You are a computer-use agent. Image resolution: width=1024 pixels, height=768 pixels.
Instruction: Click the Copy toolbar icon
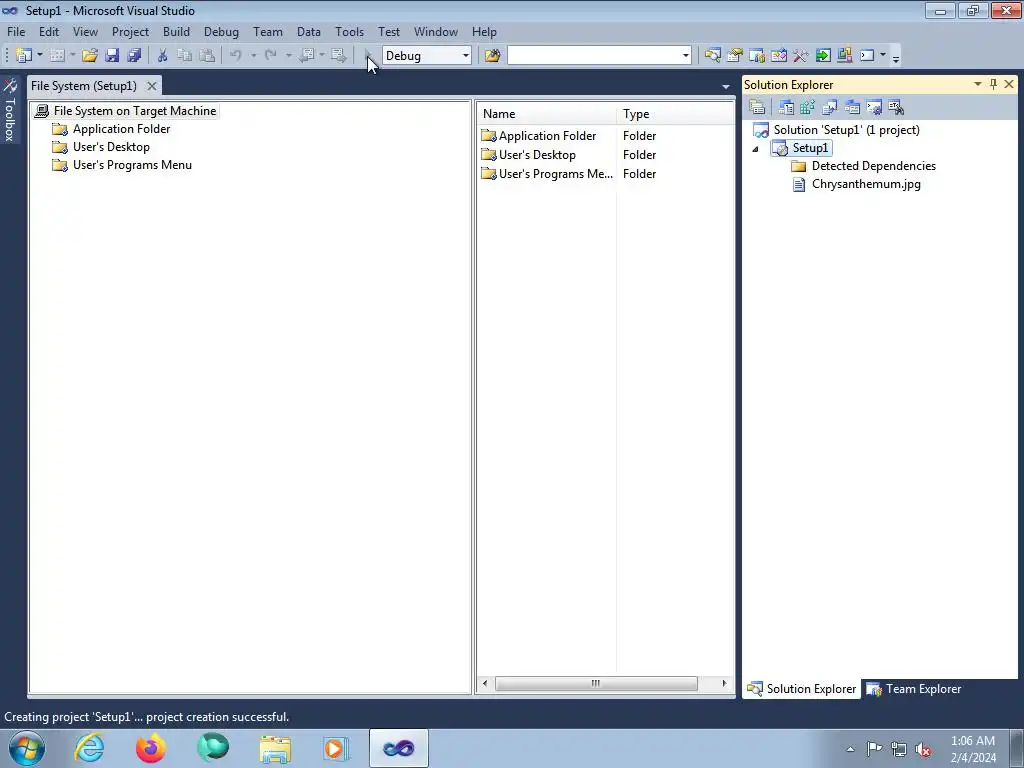(185, 56)
